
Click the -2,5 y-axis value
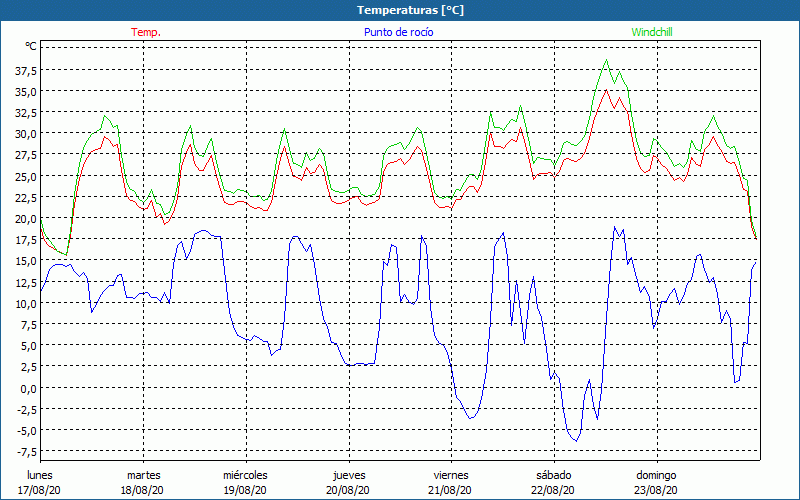[x=27, y=410]
